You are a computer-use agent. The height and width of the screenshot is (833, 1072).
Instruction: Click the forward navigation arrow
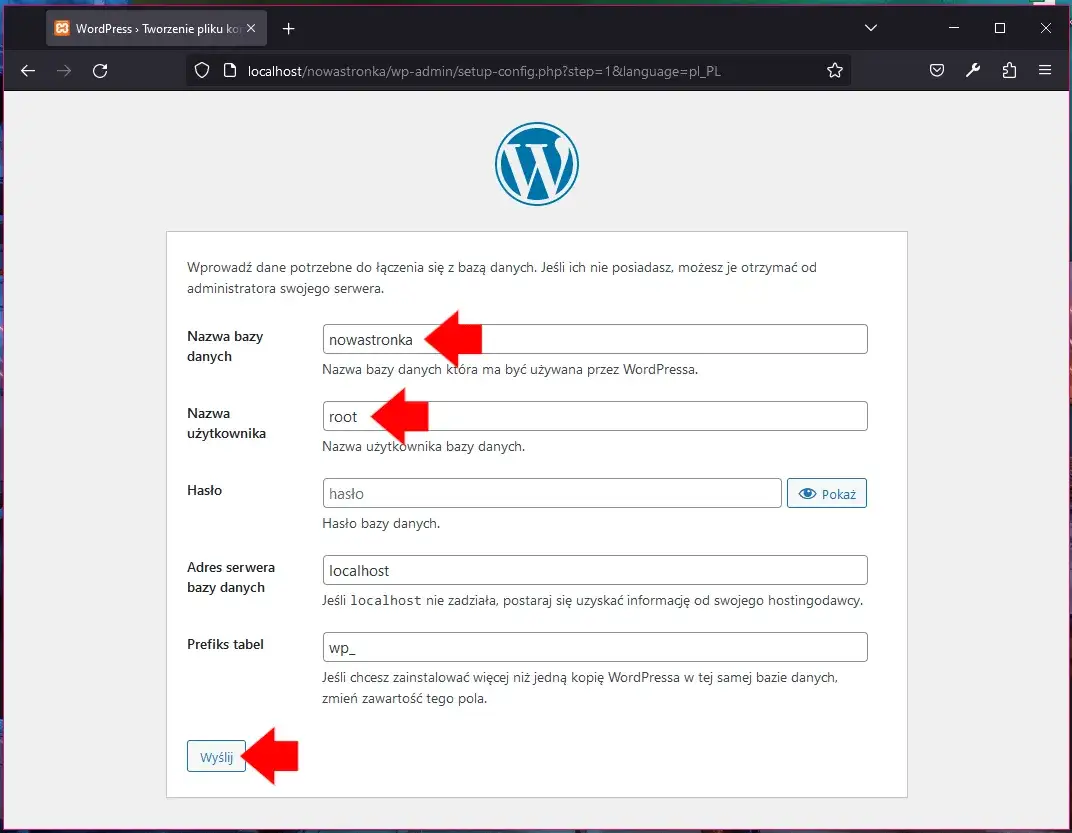pos(62,70)
